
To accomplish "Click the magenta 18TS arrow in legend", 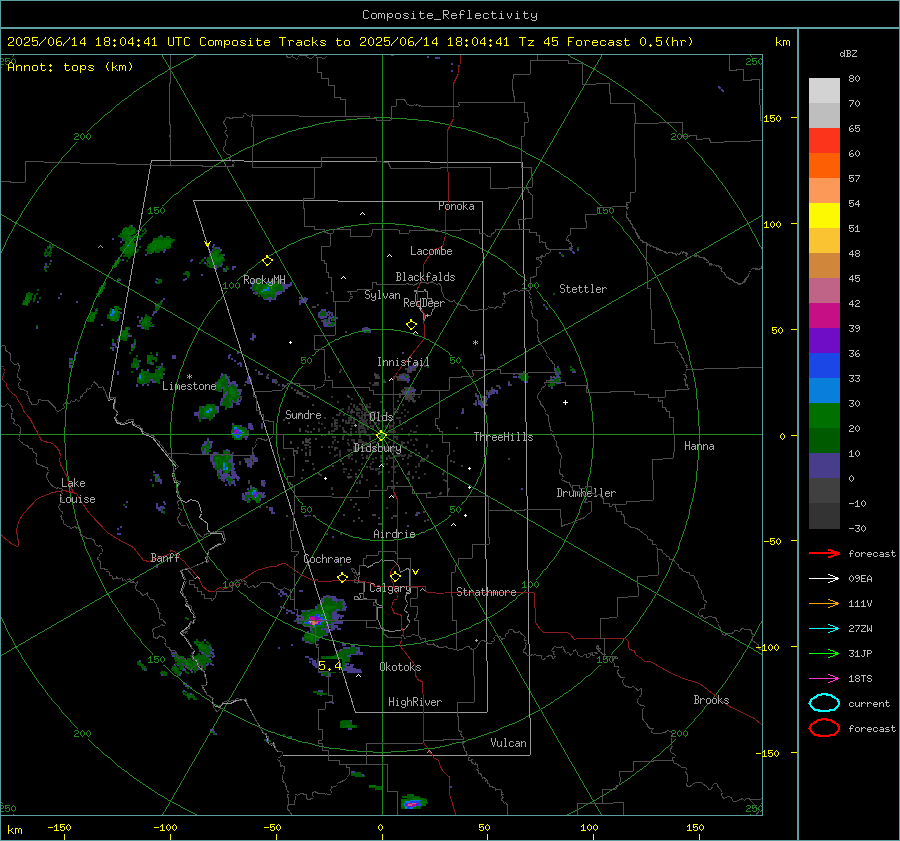I will (824, 679).
